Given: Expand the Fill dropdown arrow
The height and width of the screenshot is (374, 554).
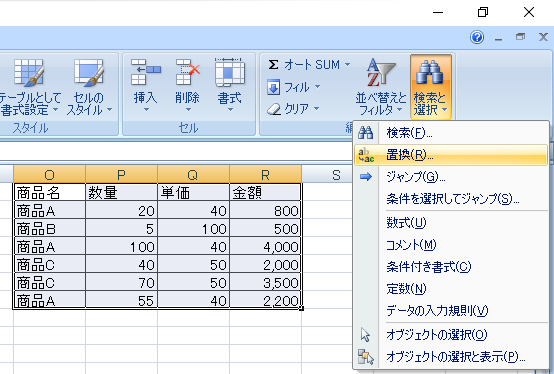Looking at the screenshot, I should [317, 87].
